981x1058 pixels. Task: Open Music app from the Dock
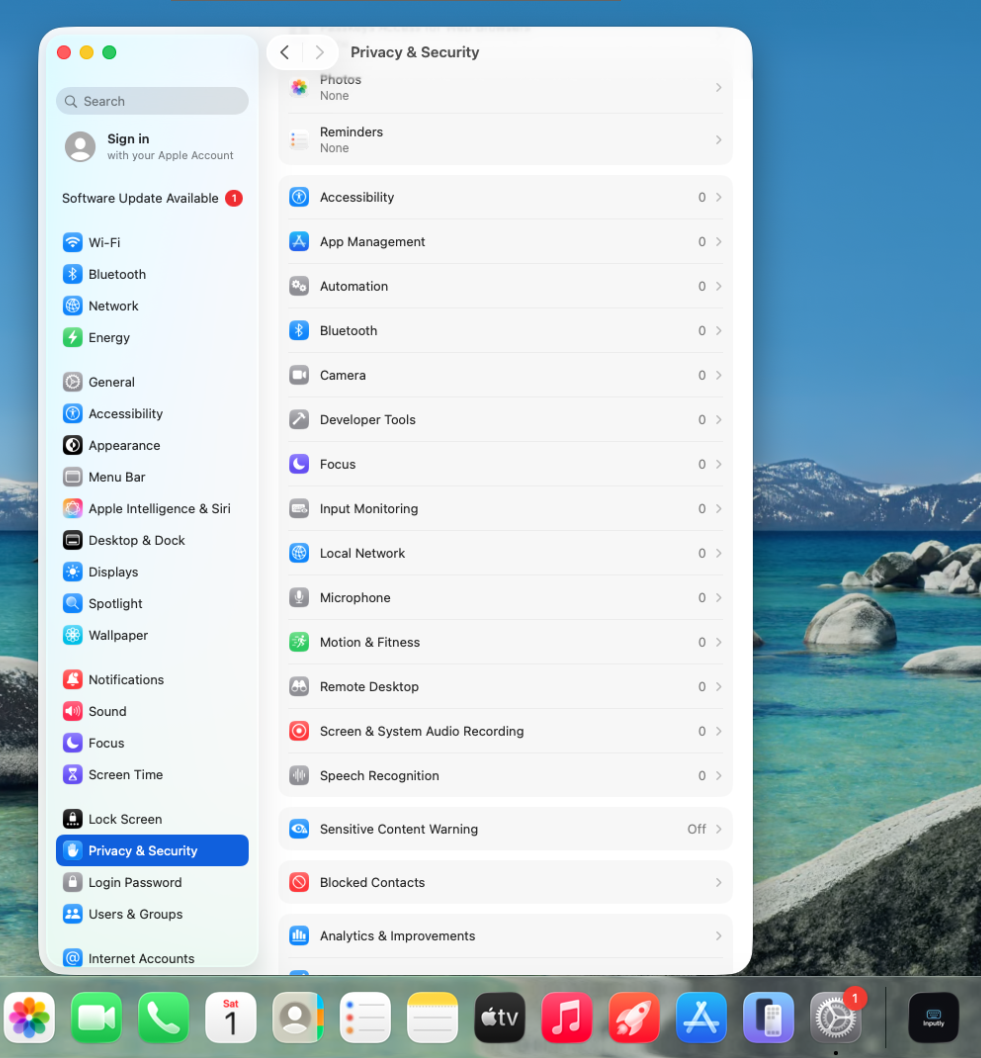[x=566, y=1018]
